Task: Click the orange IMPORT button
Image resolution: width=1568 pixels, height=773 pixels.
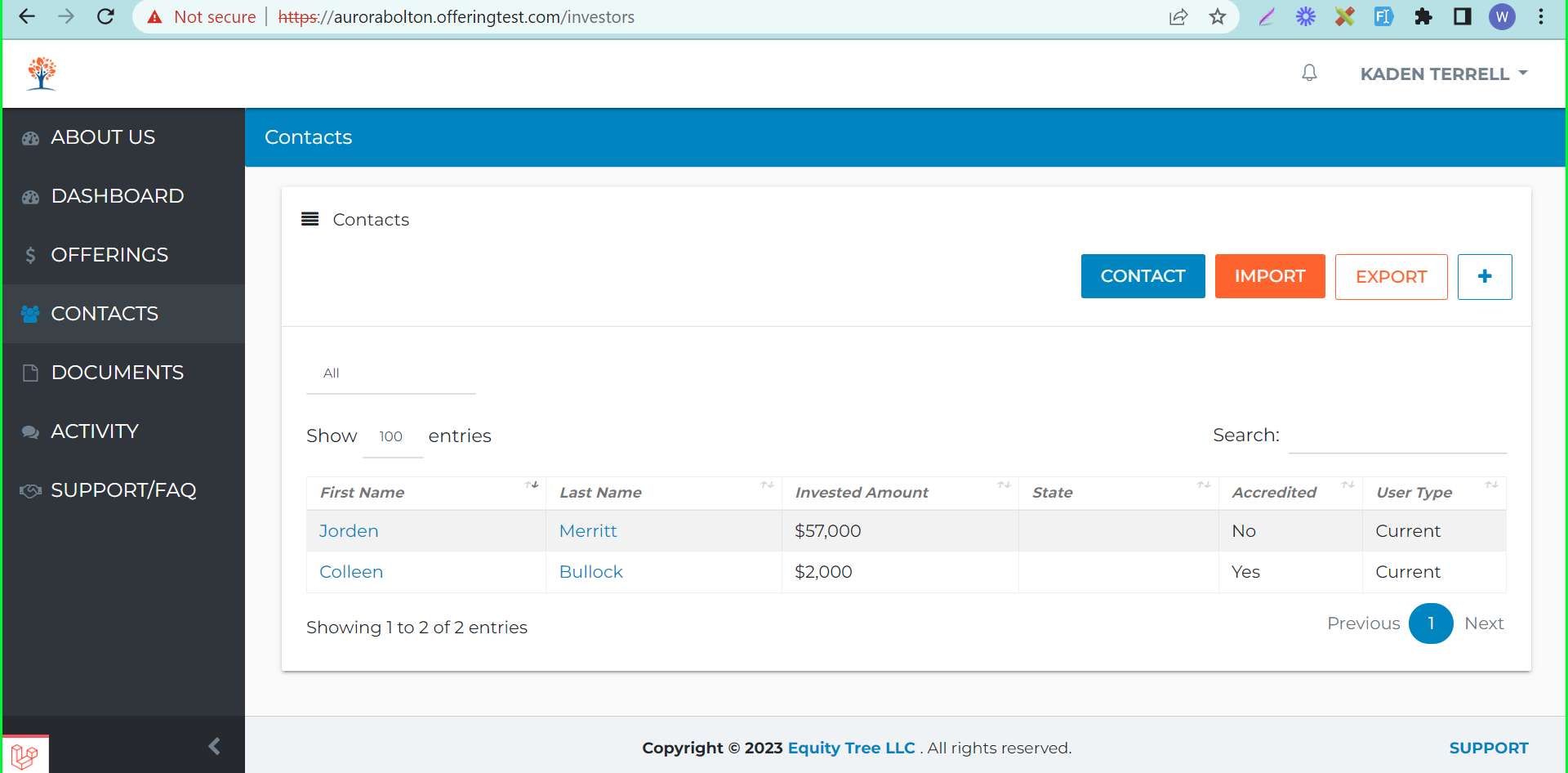Action: [x=1269, y=276]
